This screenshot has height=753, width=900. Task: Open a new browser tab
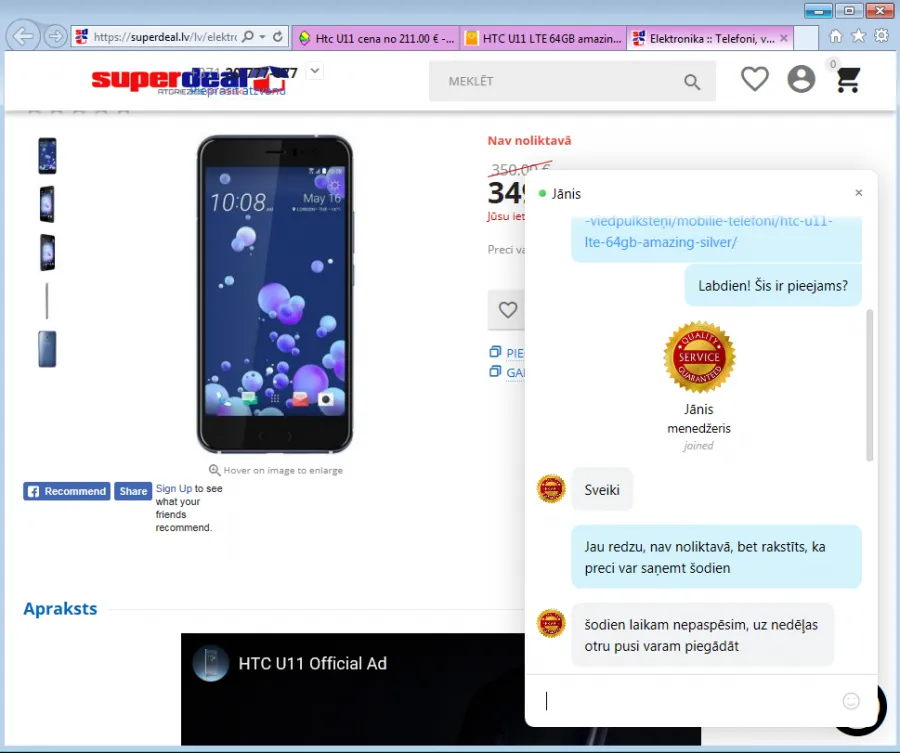(806, 38)
